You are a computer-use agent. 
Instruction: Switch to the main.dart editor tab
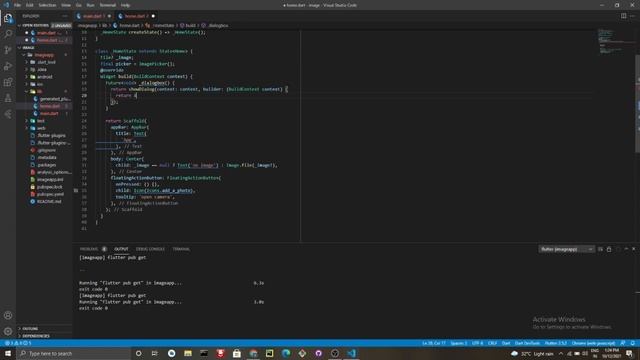tap(93, 16)
